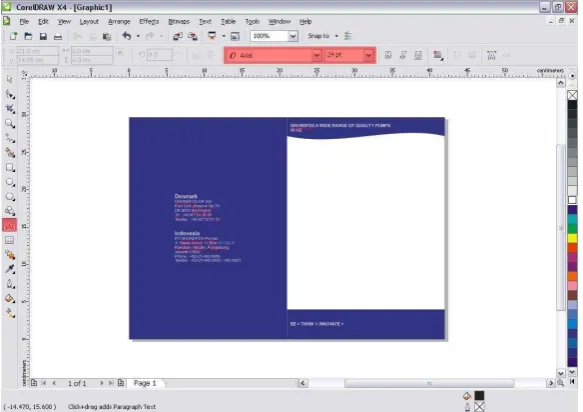Pick the Polygon tool
The image size is (583, 412).
pyautogui.click(x=10, y=196)
